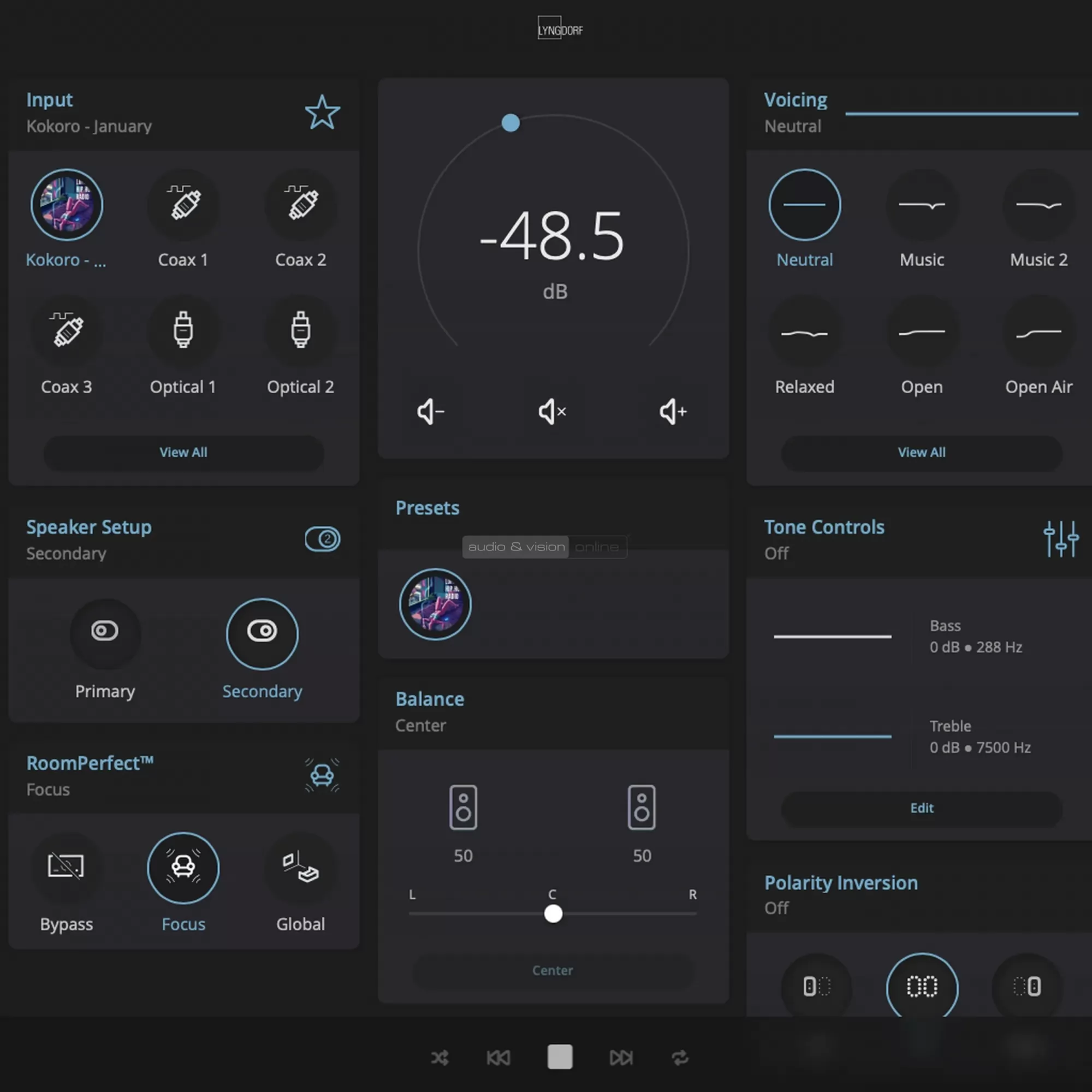The height and width of the screenshot is (1092, 1092).
Task: Open the Tone Controls sliders icon
Action: click(1060, 539)
